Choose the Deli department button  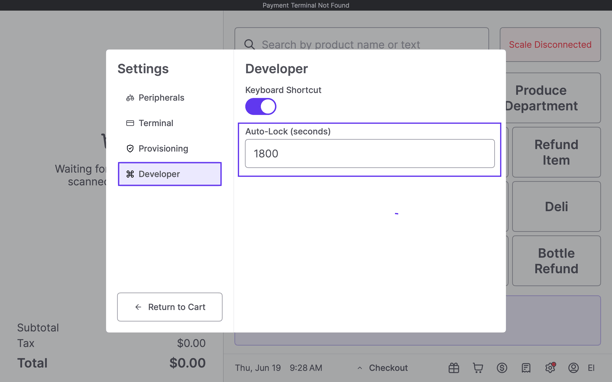coord(556,206)
